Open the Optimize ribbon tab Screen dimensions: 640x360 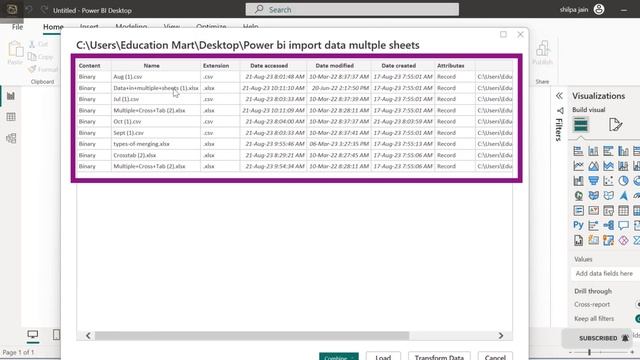click(211, 26)
